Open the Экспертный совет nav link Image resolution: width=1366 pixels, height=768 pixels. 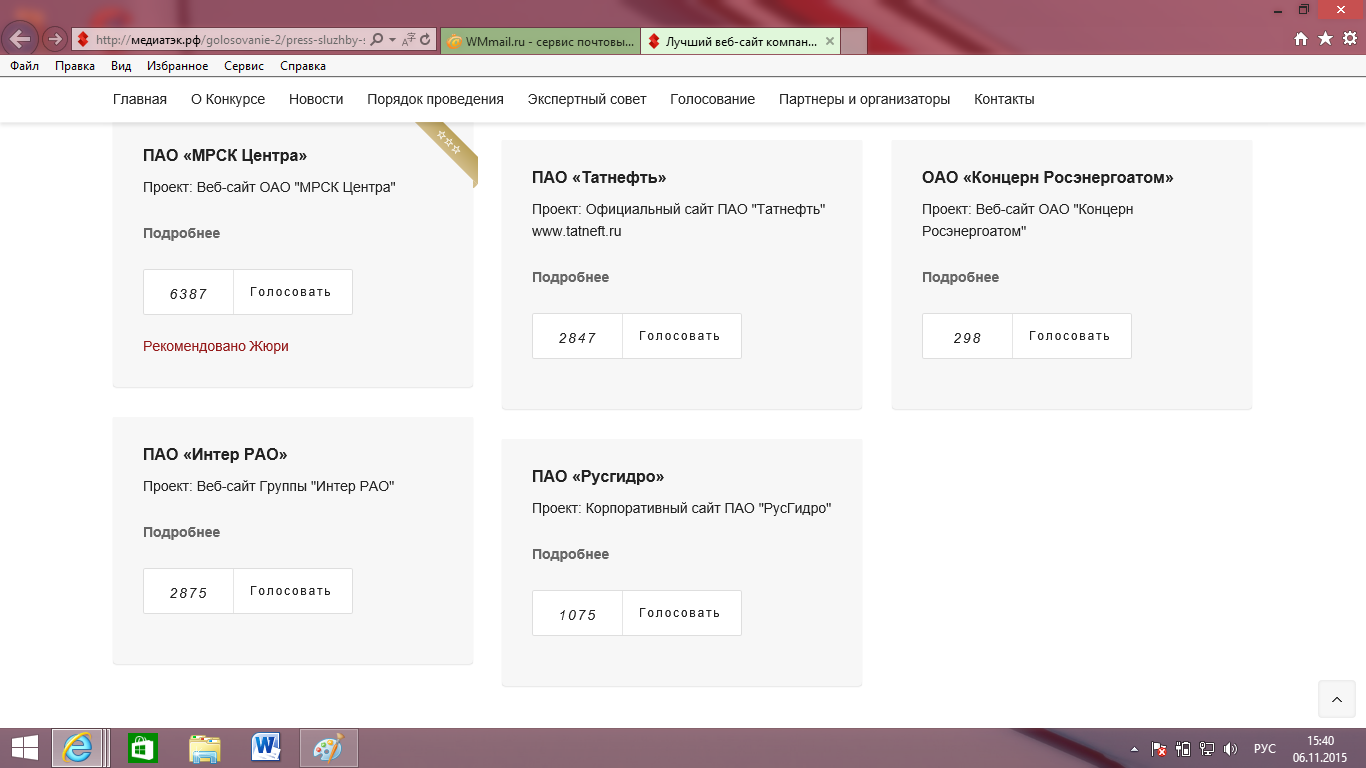pos(587,99)
